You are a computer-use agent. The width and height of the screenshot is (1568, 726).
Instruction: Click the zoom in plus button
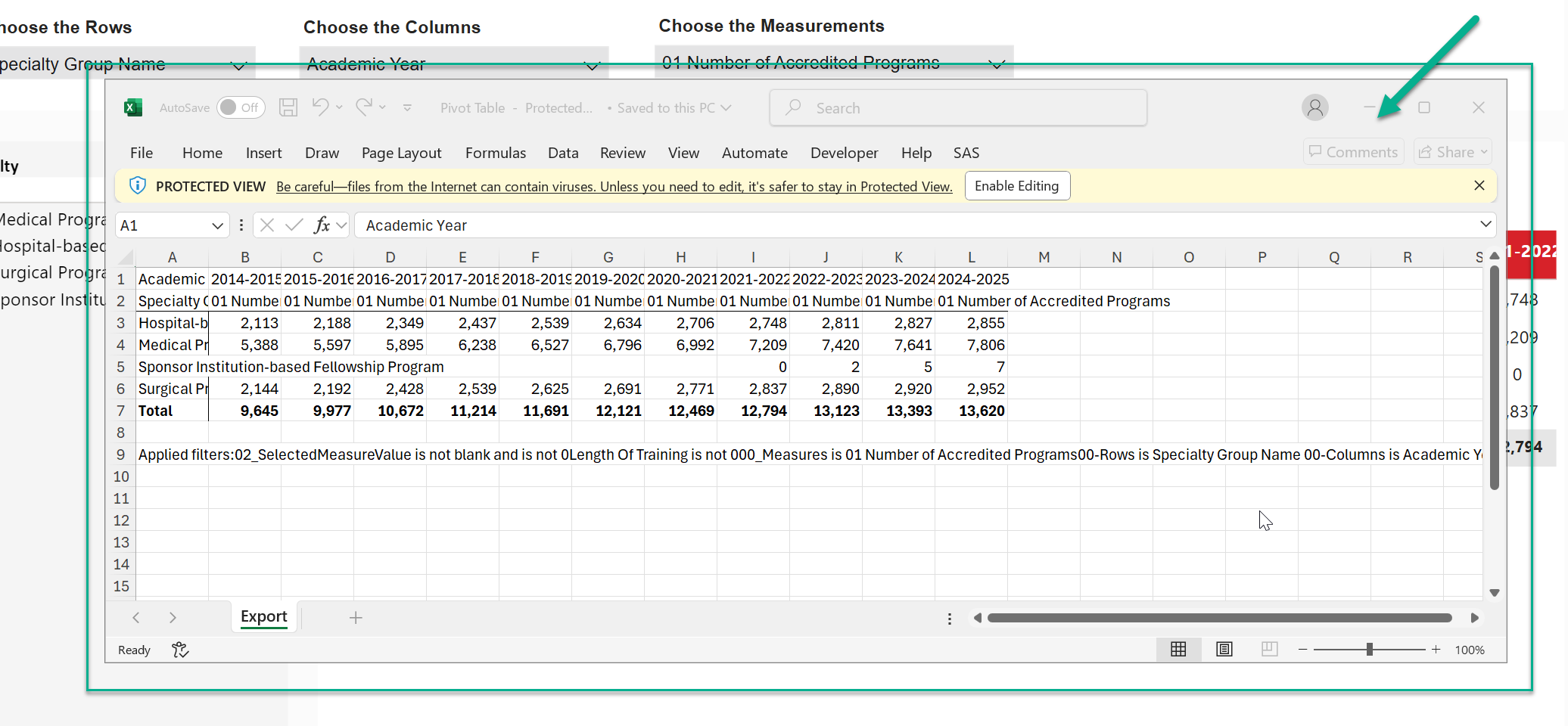coord(1436,650)
